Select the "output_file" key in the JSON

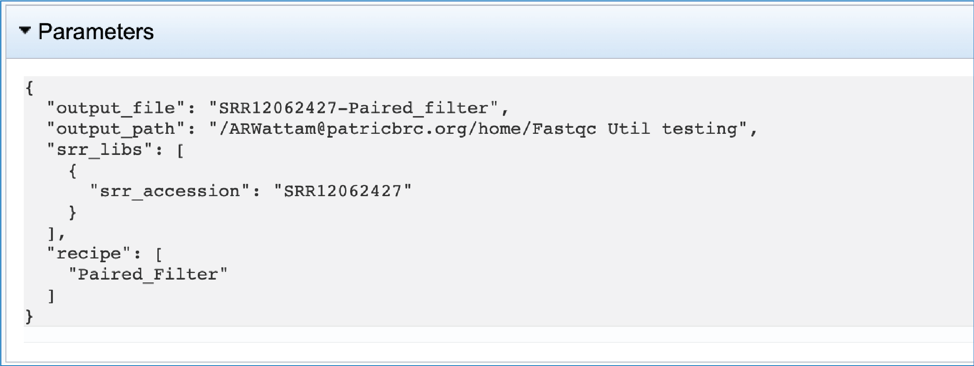click(113, 109)
